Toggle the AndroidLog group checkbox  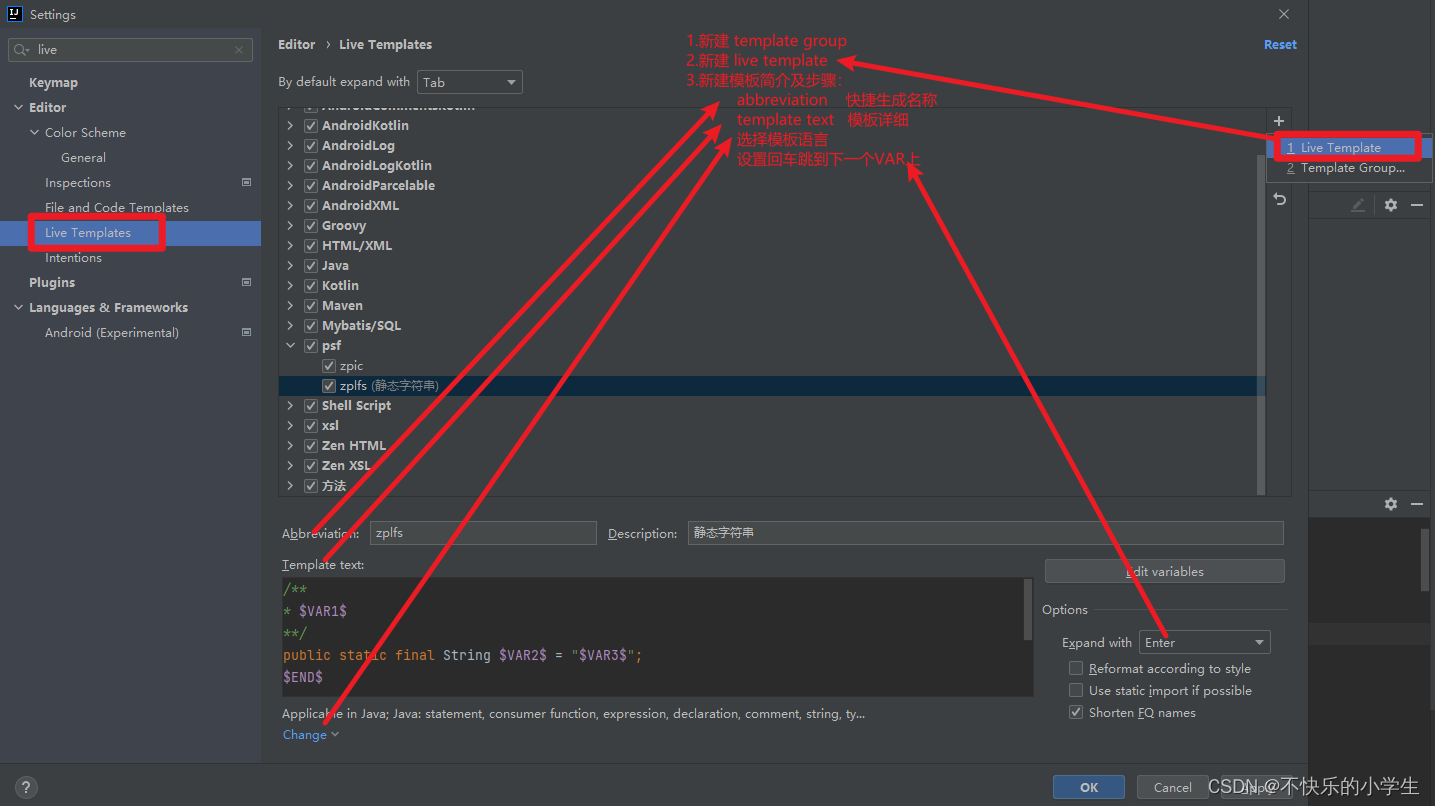(x=311, y=146)
